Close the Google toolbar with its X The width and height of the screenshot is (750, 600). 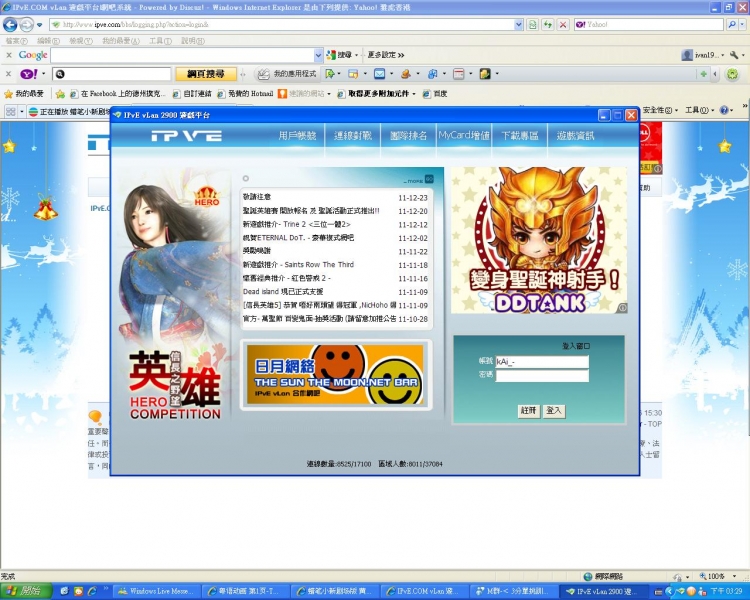pyautogui.click(x=9, y=55)
